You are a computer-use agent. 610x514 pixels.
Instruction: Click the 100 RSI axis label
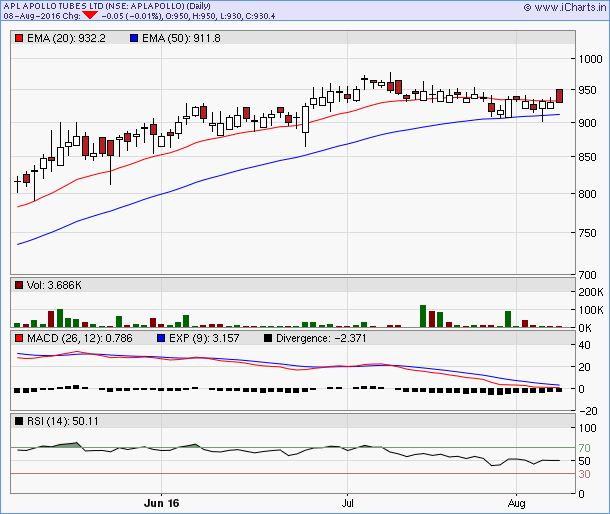(587, 428)
